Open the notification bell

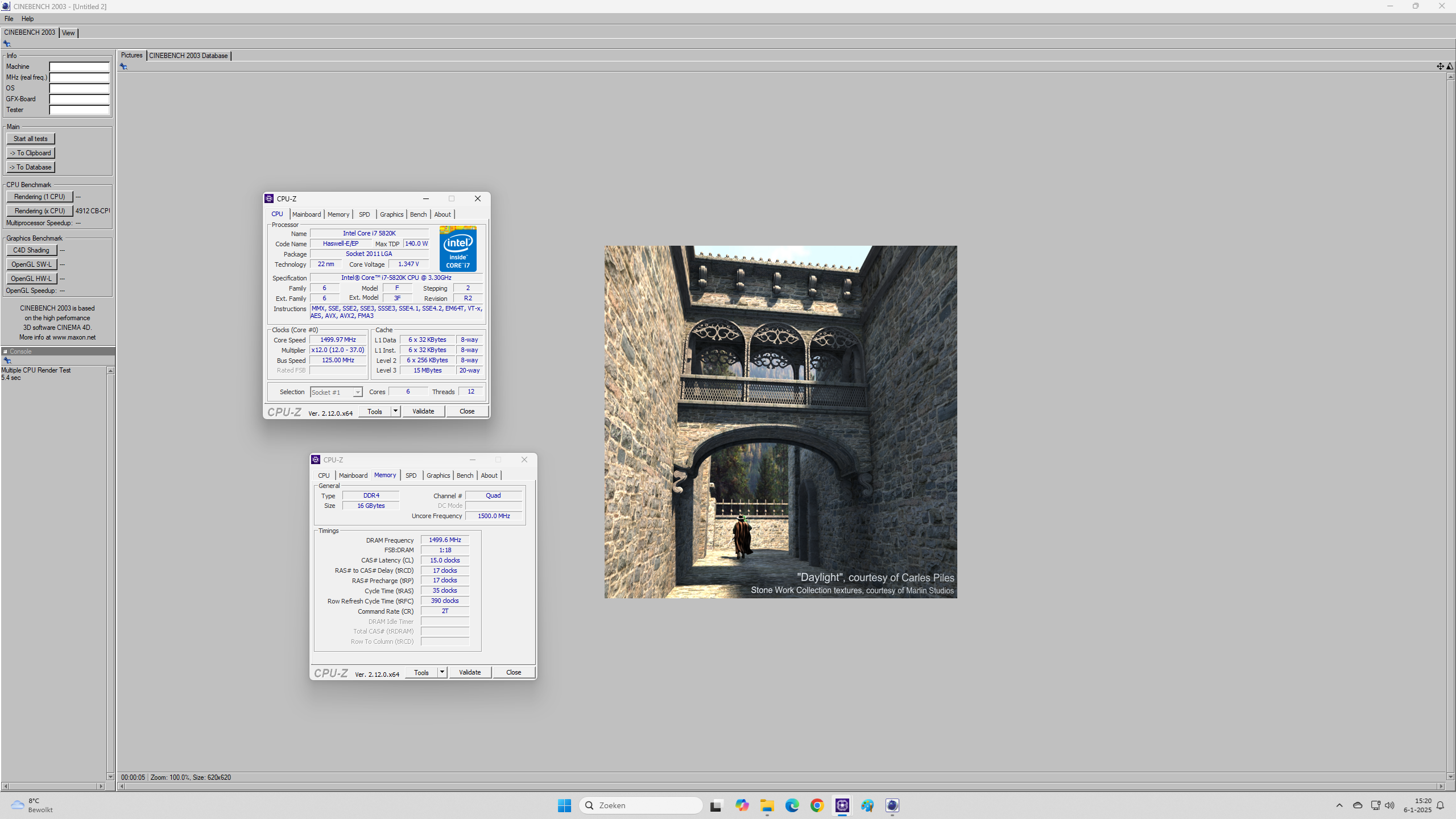tap(1441, 805)
